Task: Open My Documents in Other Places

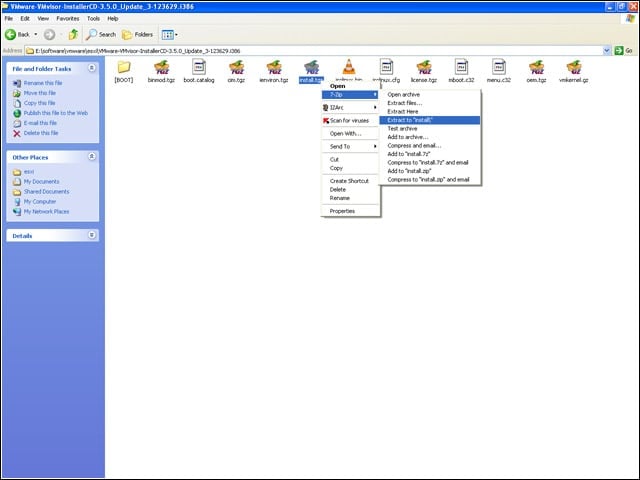Action: coord(41,182)
